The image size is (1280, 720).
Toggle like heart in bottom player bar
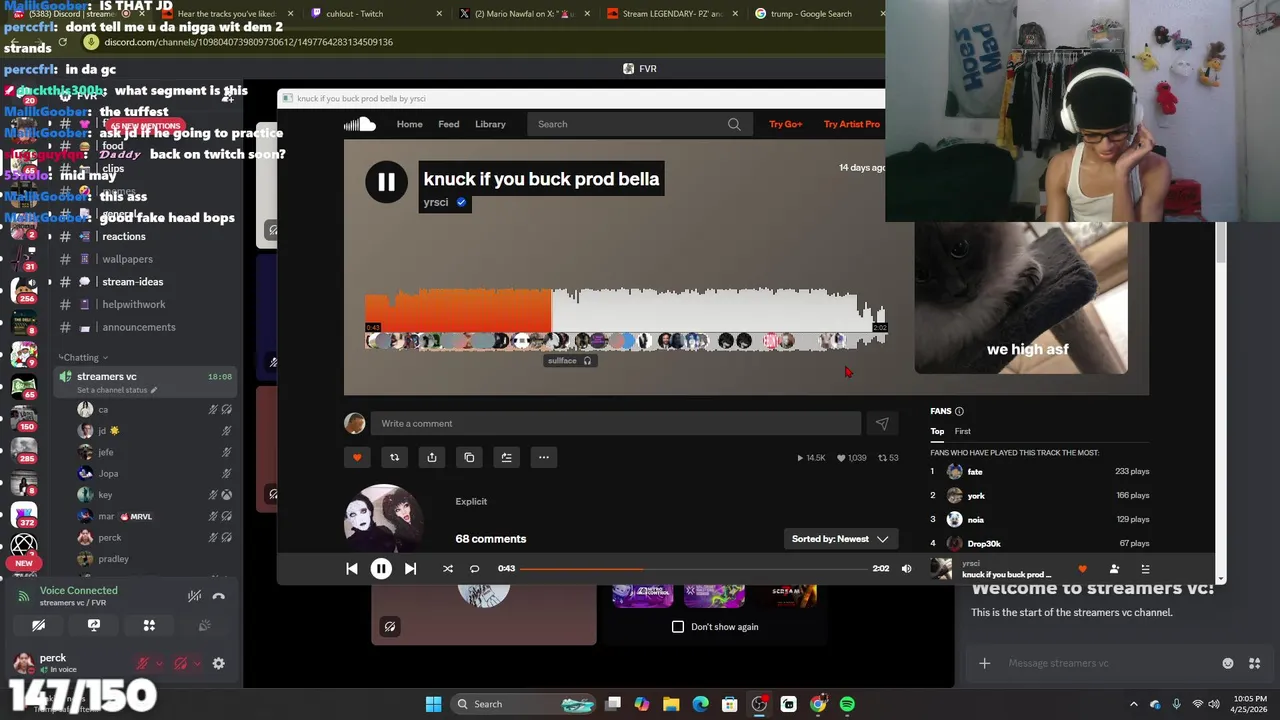click(x=1082, y=569)
